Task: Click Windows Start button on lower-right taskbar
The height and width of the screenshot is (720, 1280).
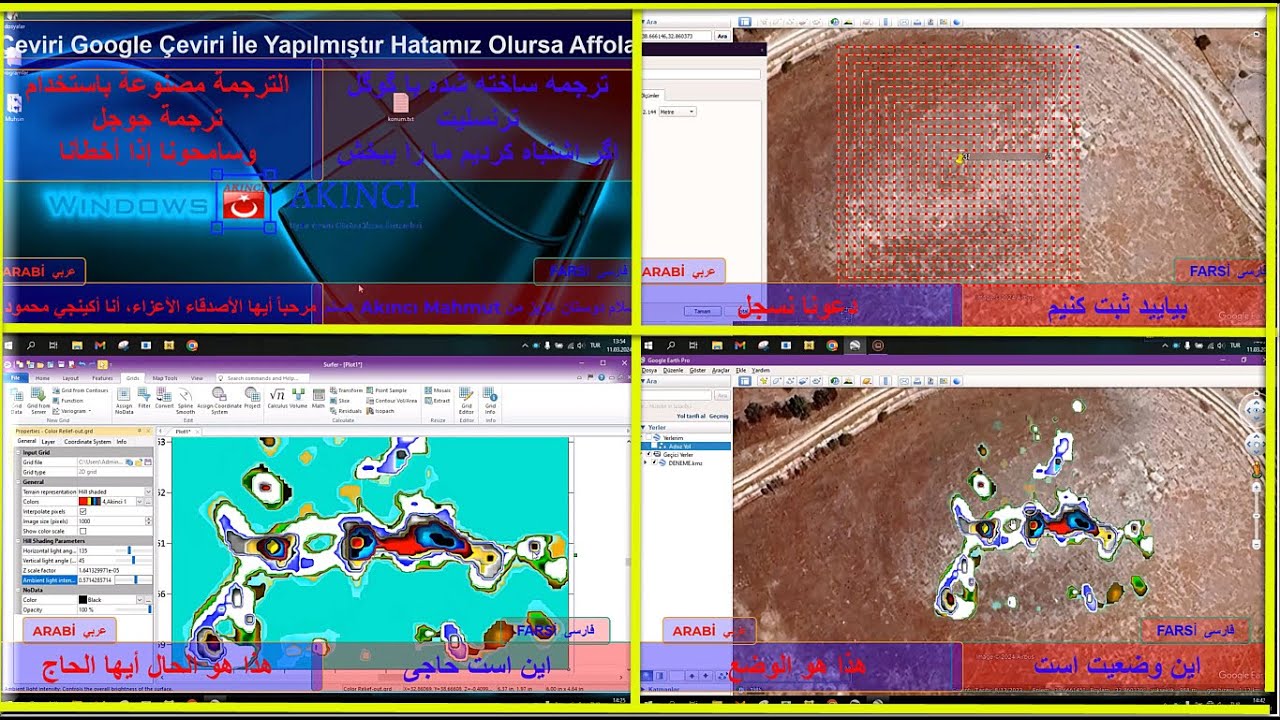Action: tap(649, 345)
